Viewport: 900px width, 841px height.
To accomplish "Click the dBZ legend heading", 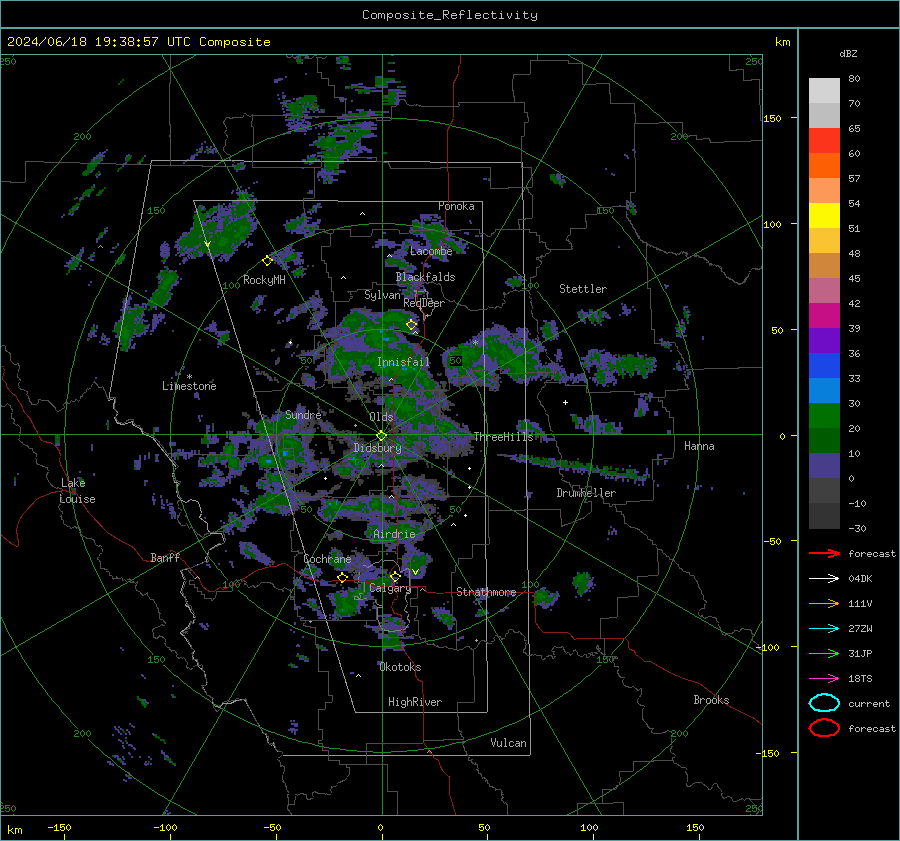I will pyautogui.click(x=848, y=54).
